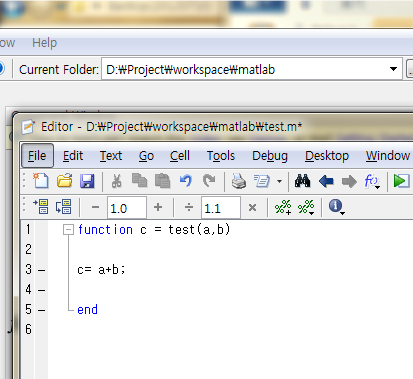Screen dimensions: 413x379
Task: Open a file with the folder icon
Action: (64, 181)
